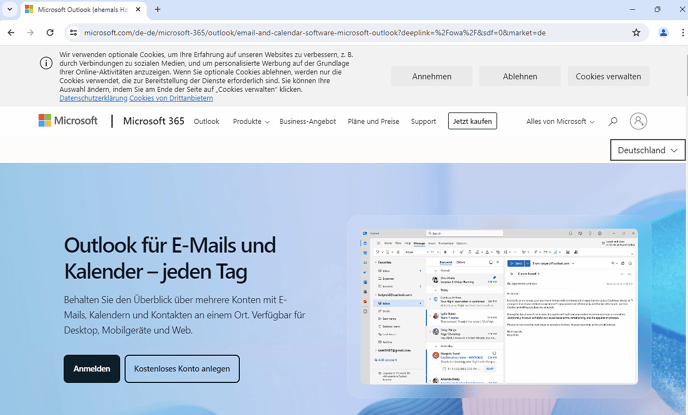Click the Microsoft search magnifier icon

pyautogui.click(x=613, y=121)
